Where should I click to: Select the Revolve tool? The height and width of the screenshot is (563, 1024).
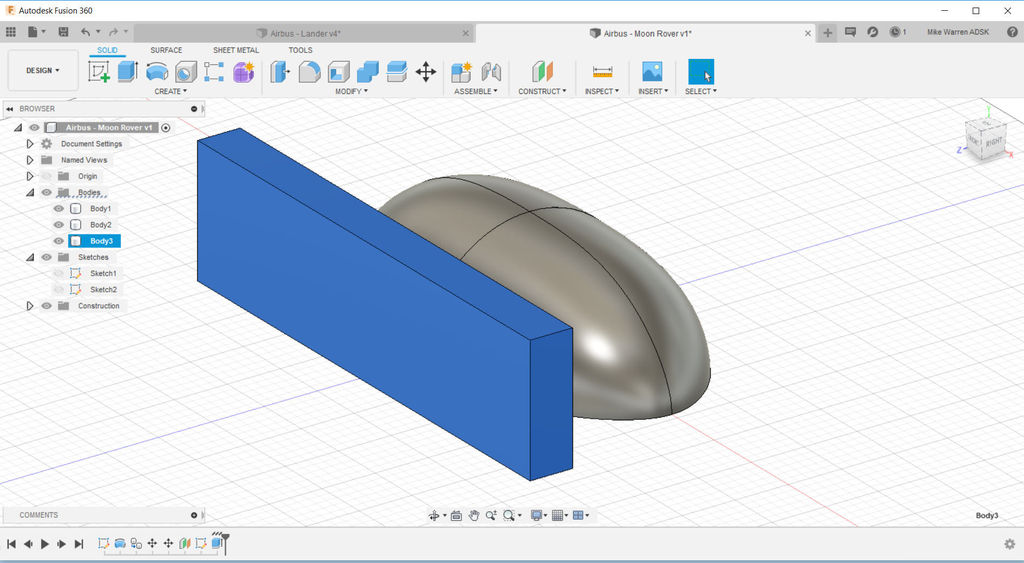tap(157, 71)
